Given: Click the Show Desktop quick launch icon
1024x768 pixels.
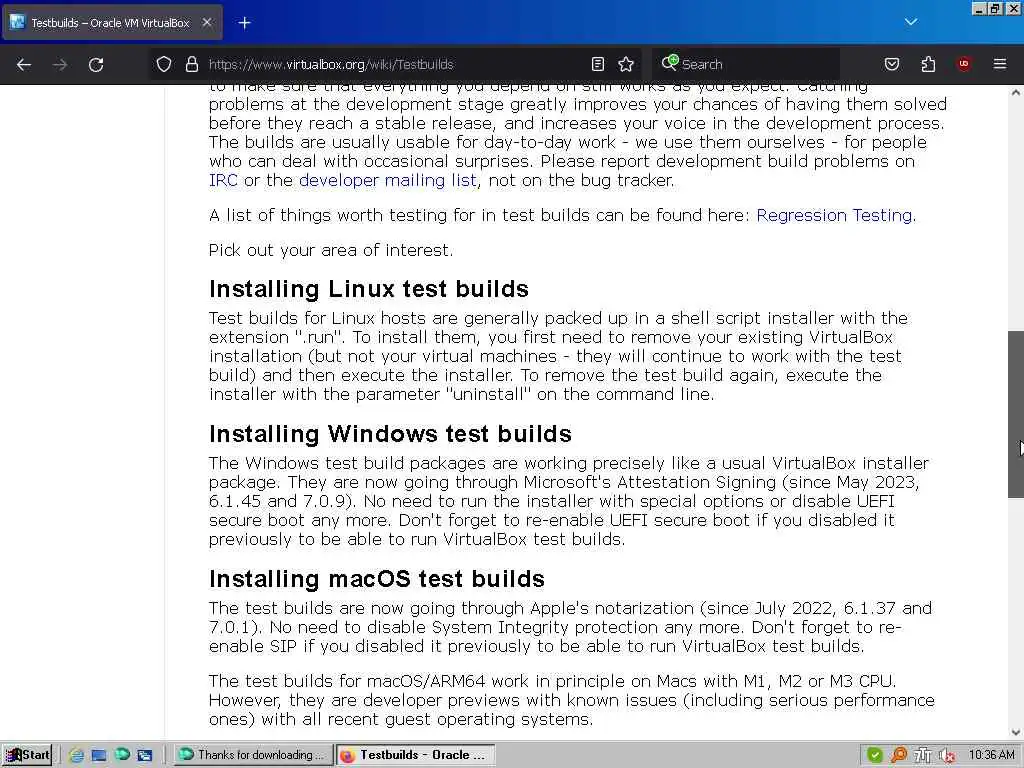Looking at the screenshot, I should (99, 755).
